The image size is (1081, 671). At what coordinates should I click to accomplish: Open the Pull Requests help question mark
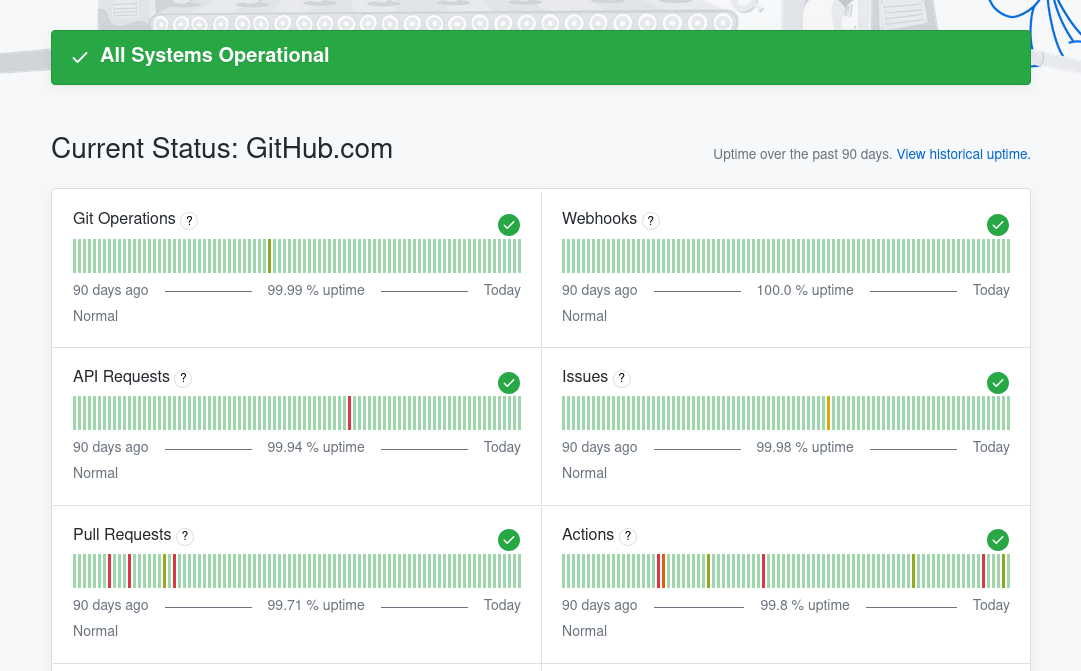pyautogui.click(x=185, y=536)
